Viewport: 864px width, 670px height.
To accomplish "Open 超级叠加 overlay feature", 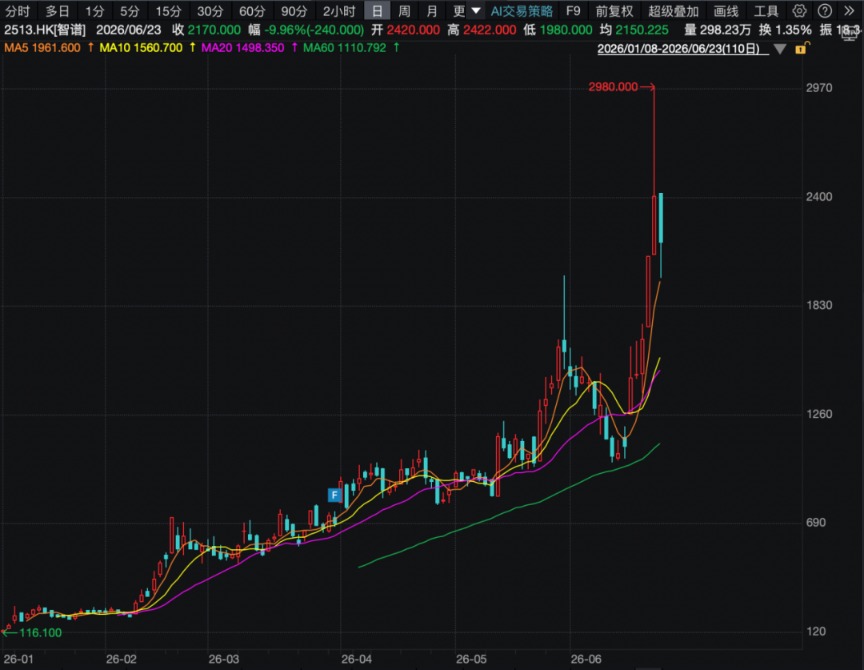I will (673, 11).
